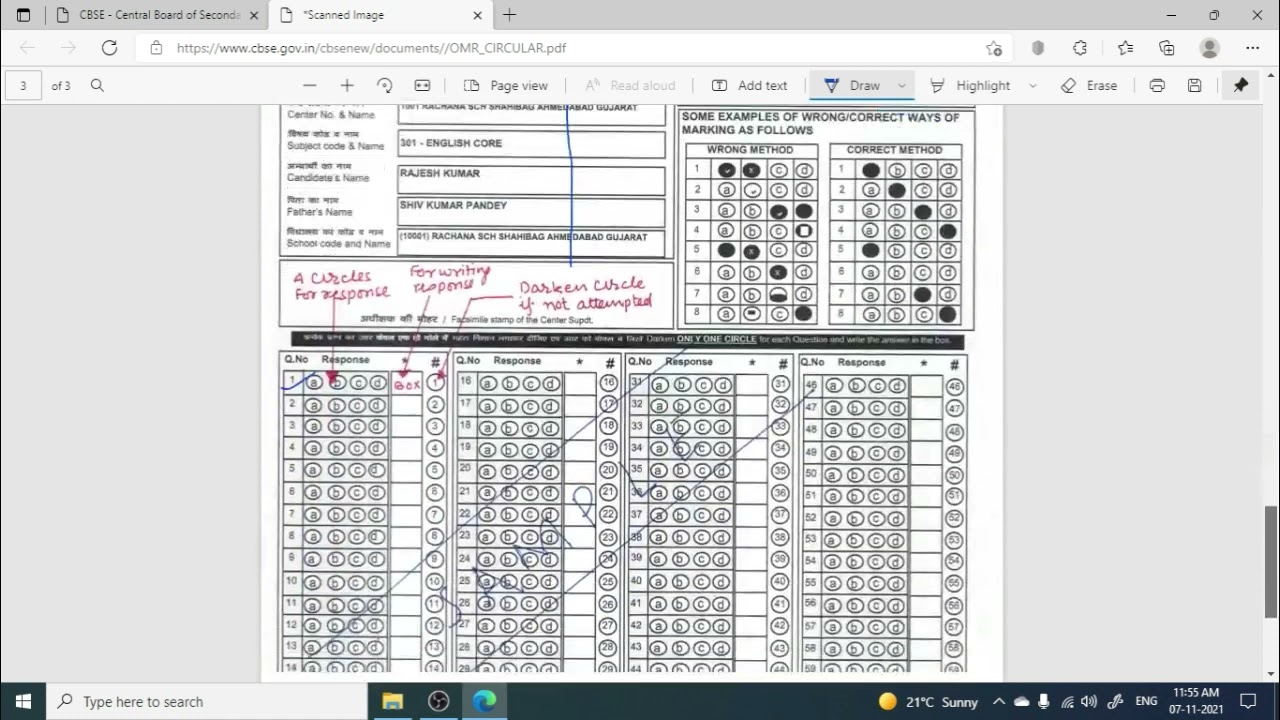Refresh the browser page
Viewport: 1280px width, 720px height.
[110, 48]
